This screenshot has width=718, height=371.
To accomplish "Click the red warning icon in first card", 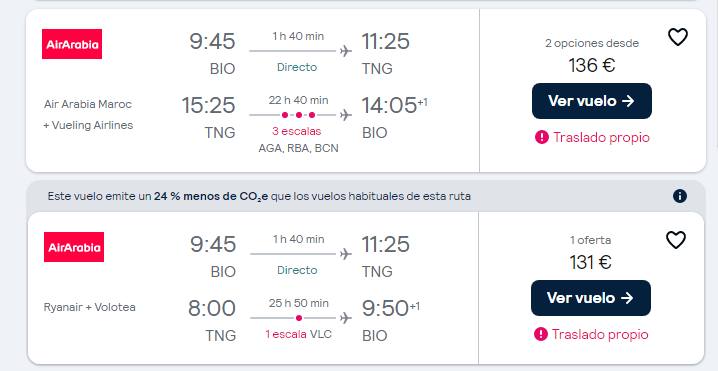I will (542, 137).
